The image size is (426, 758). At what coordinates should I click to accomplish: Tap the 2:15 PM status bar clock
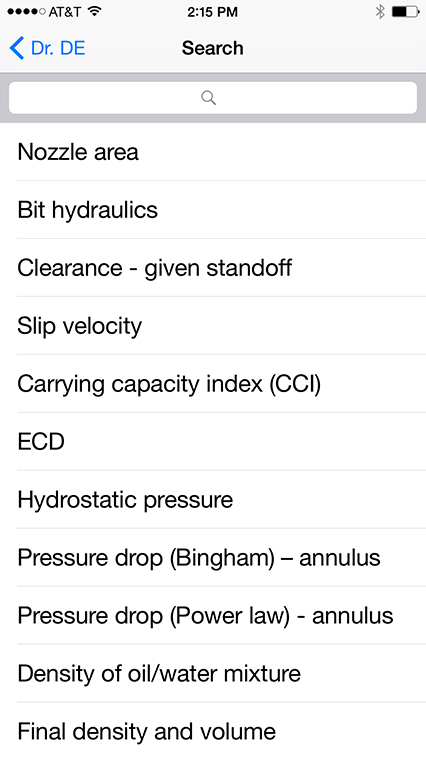coord(212,12)
